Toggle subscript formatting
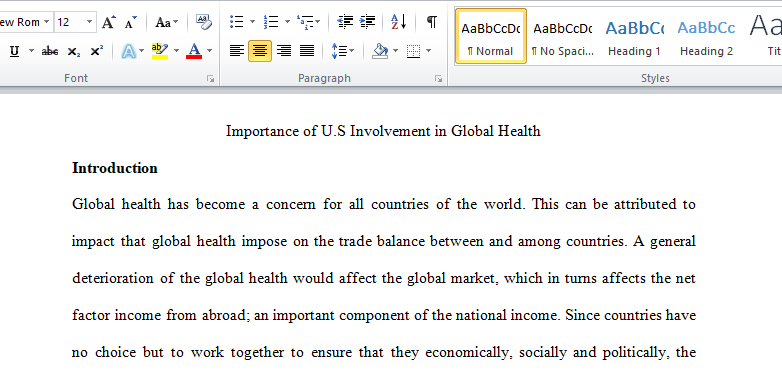This screenshot has width=782, height=371. pyautogui.click(x=74, y=51)
